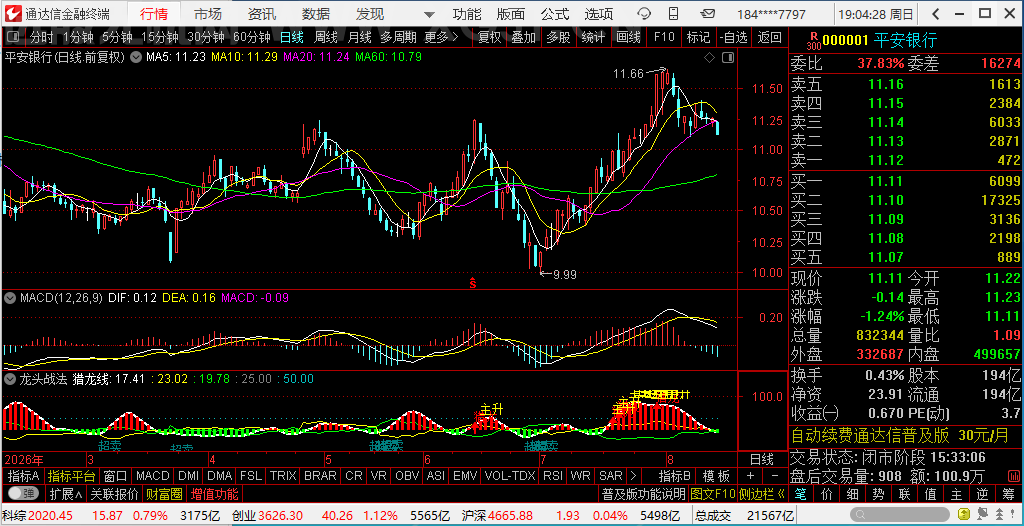Apply the KDJ-like DMI indicator tab
The height and width of the screenshot is (526, 1024).
188,476
